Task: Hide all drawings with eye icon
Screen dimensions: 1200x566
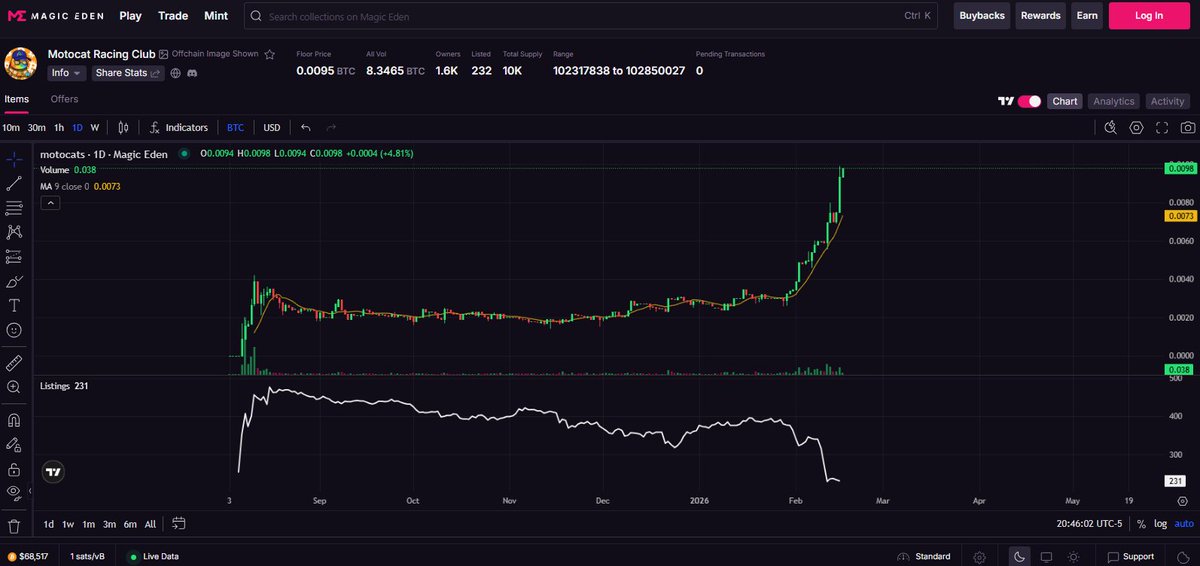Action: (x=14, y=492)
